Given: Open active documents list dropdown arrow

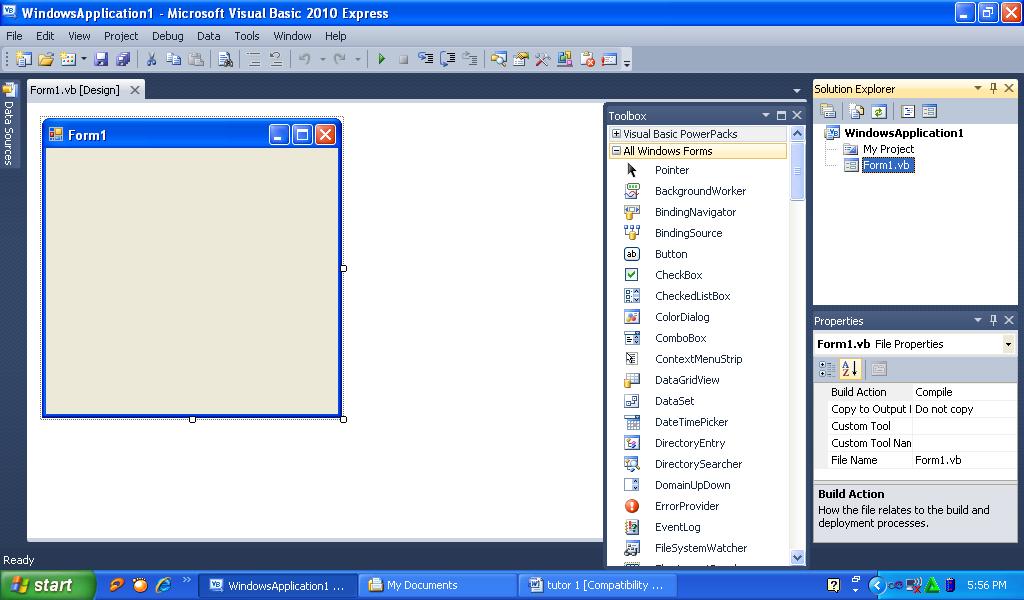Looking at the screenshot, I should 797,90.
